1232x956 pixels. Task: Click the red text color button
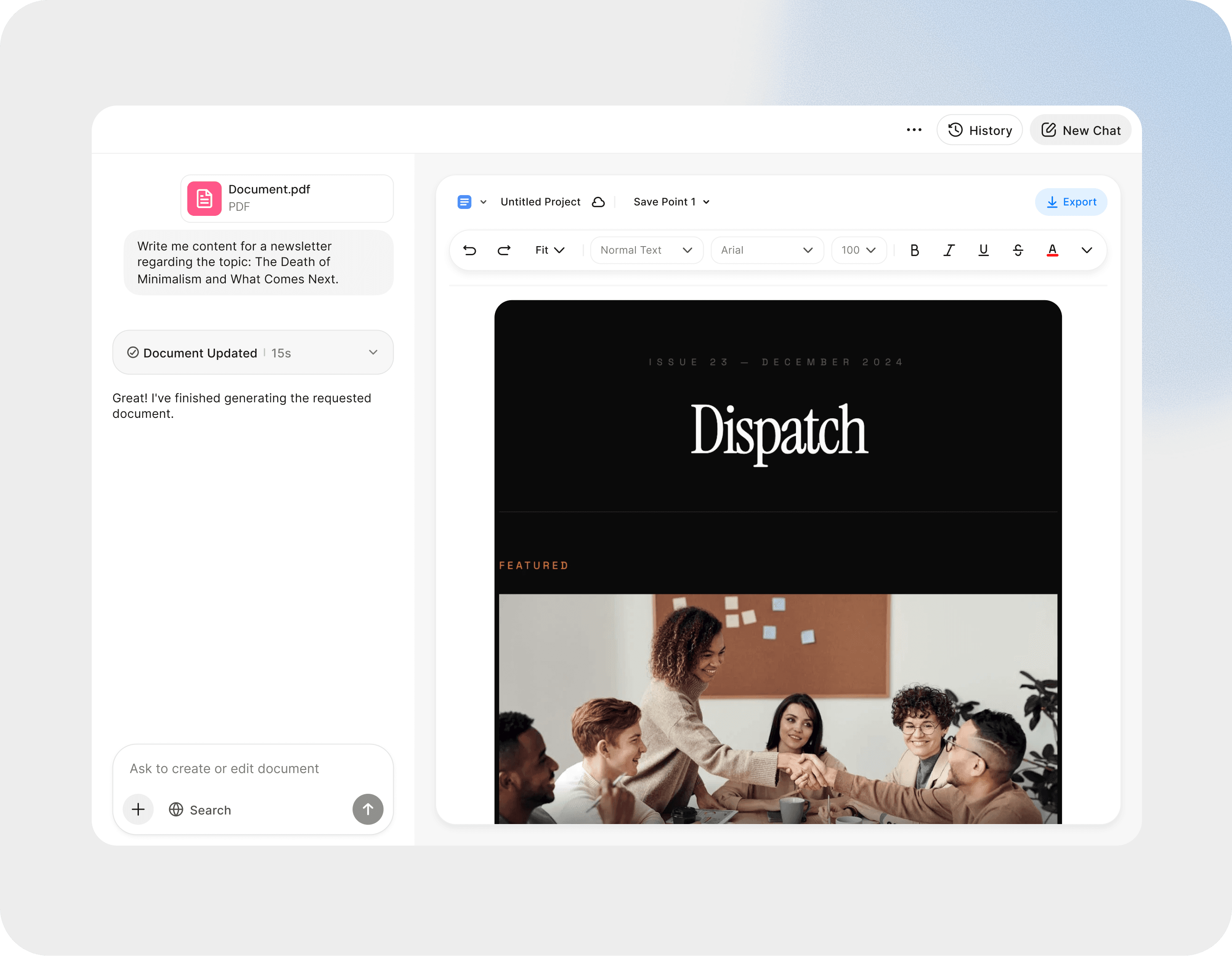click(x=1052, y=250)
